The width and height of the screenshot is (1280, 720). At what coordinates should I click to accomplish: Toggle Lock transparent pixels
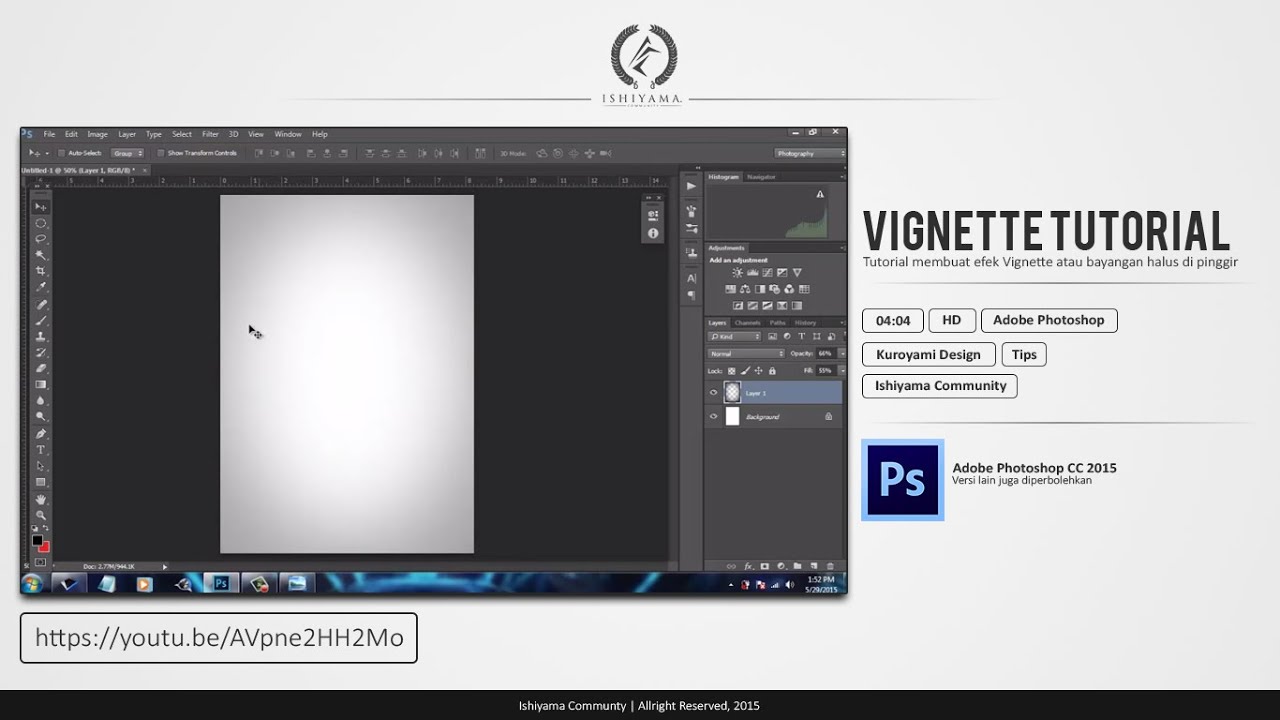coord(731,371)
